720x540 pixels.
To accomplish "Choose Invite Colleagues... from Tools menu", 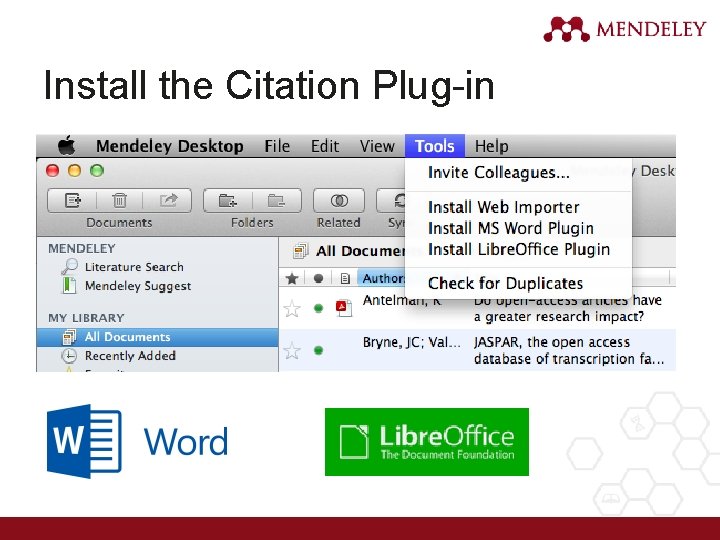I will (499, 173).
